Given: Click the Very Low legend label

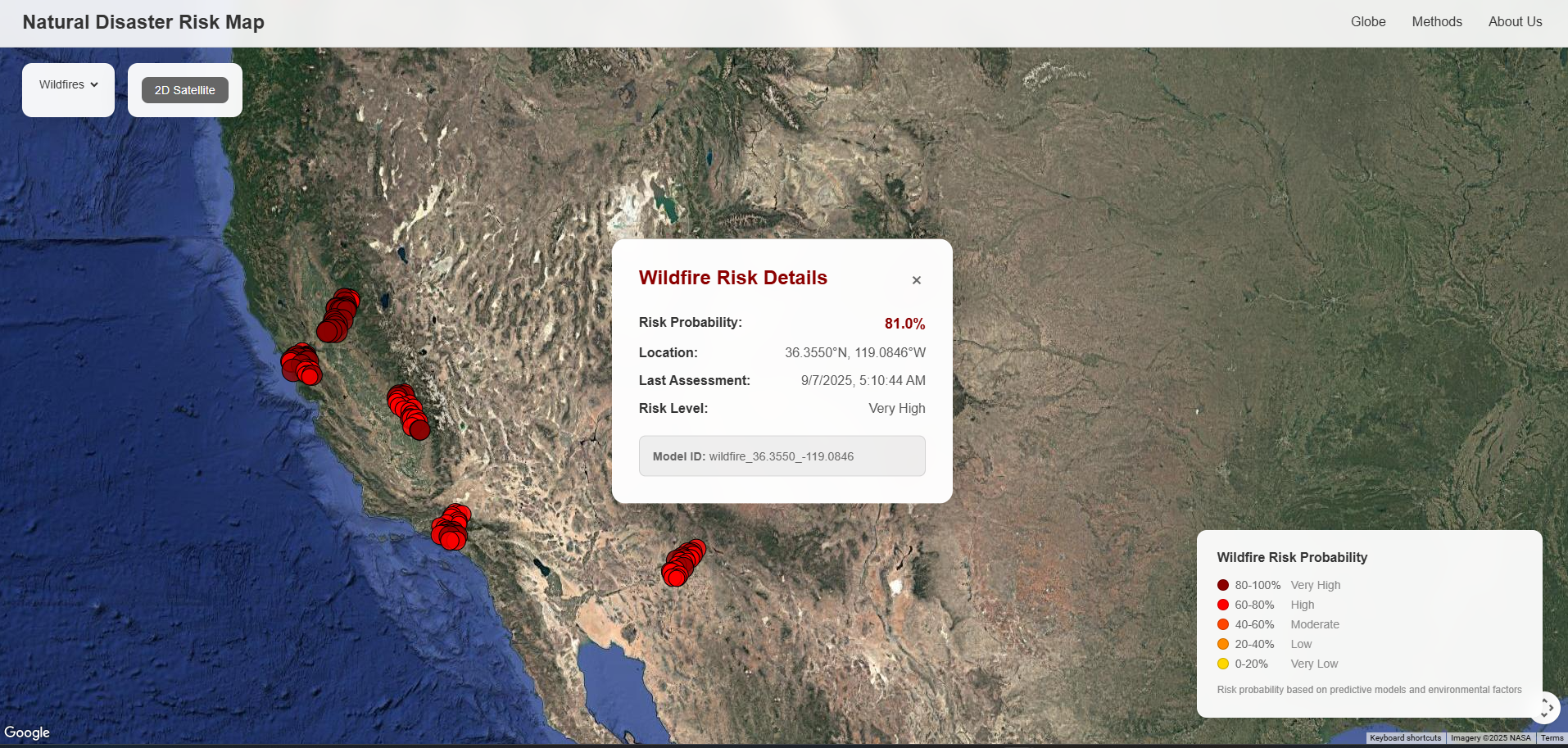Looking at the screenshot, I should pyautogui.click(x=1314, y=664).
